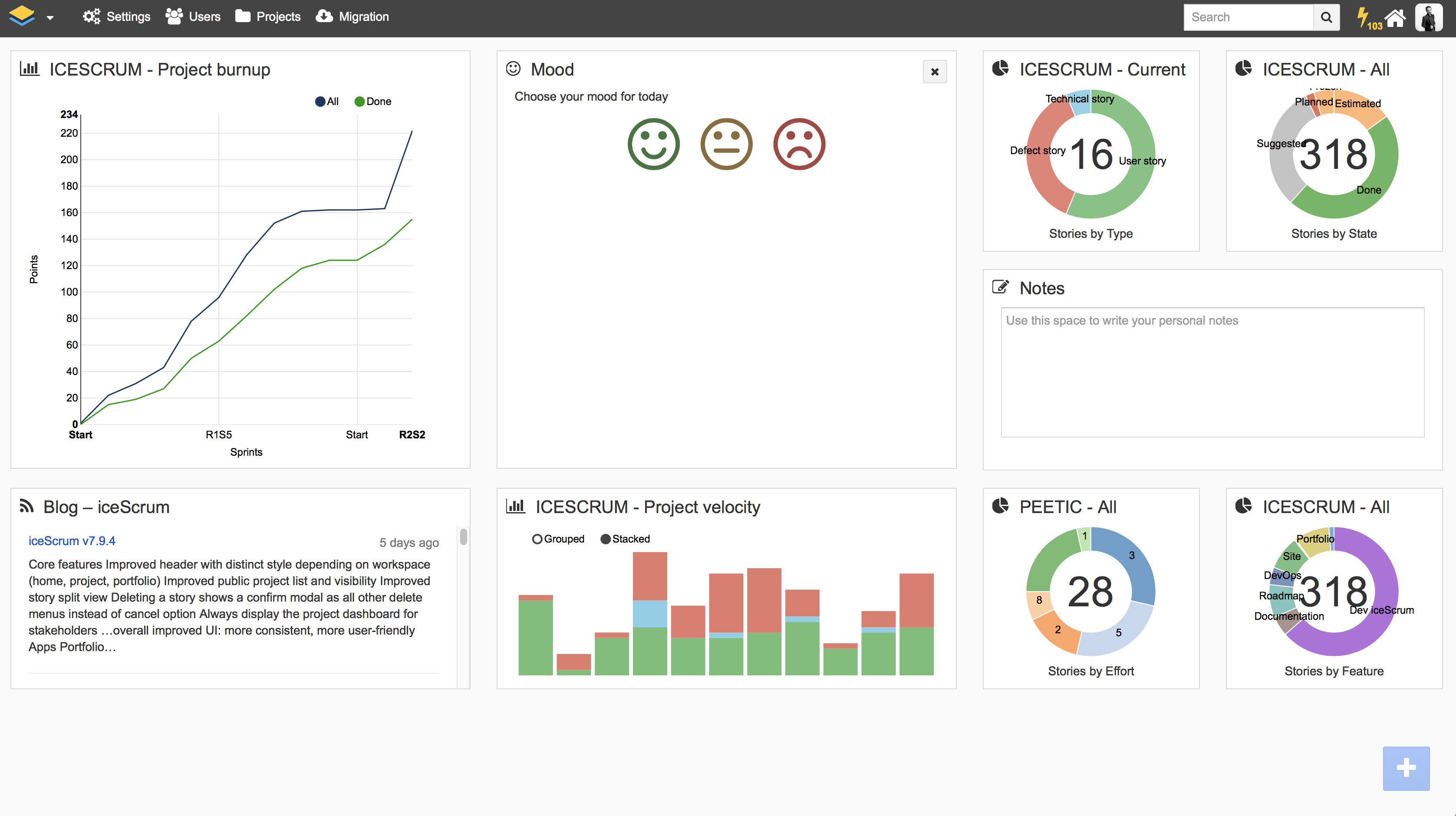Open the iceScrum v7.9.4 blog post link

click(x=71, y=541)
